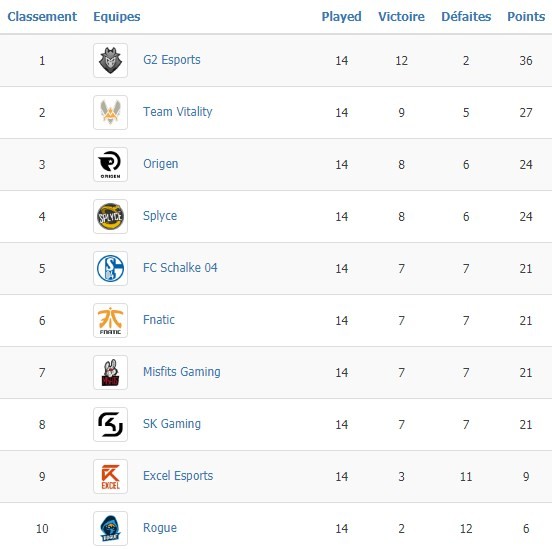
Task: Select the Played column header
Action: point(341,17)
